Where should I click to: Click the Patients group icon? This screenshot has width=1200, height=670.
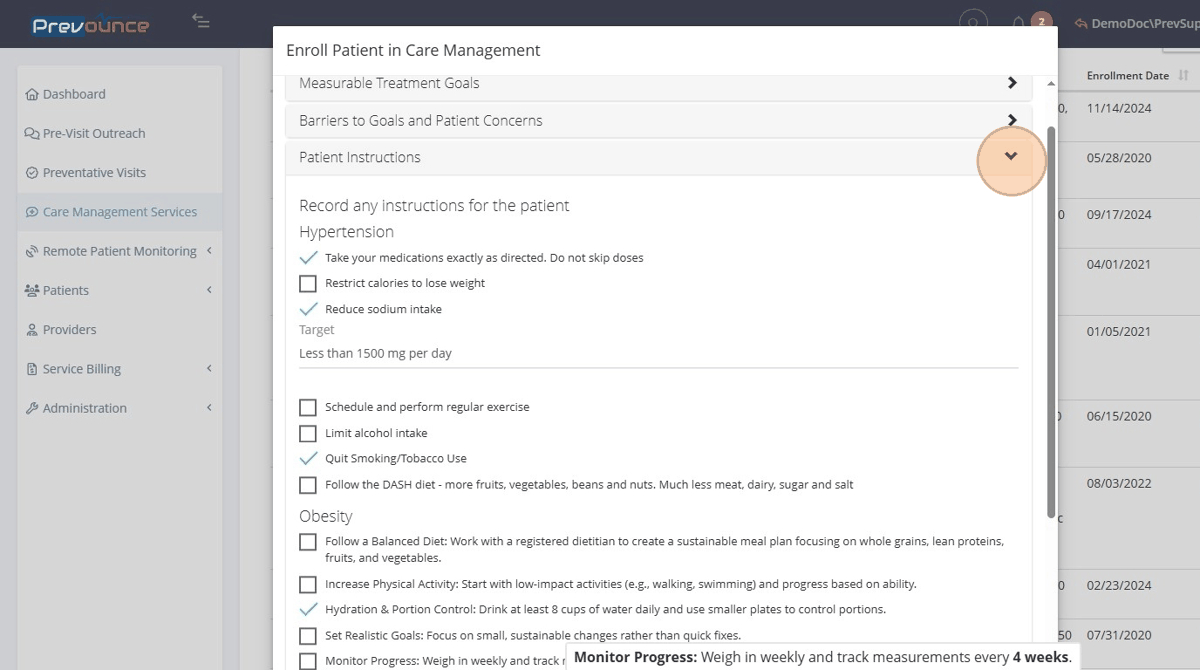click(x=32, y=290)
